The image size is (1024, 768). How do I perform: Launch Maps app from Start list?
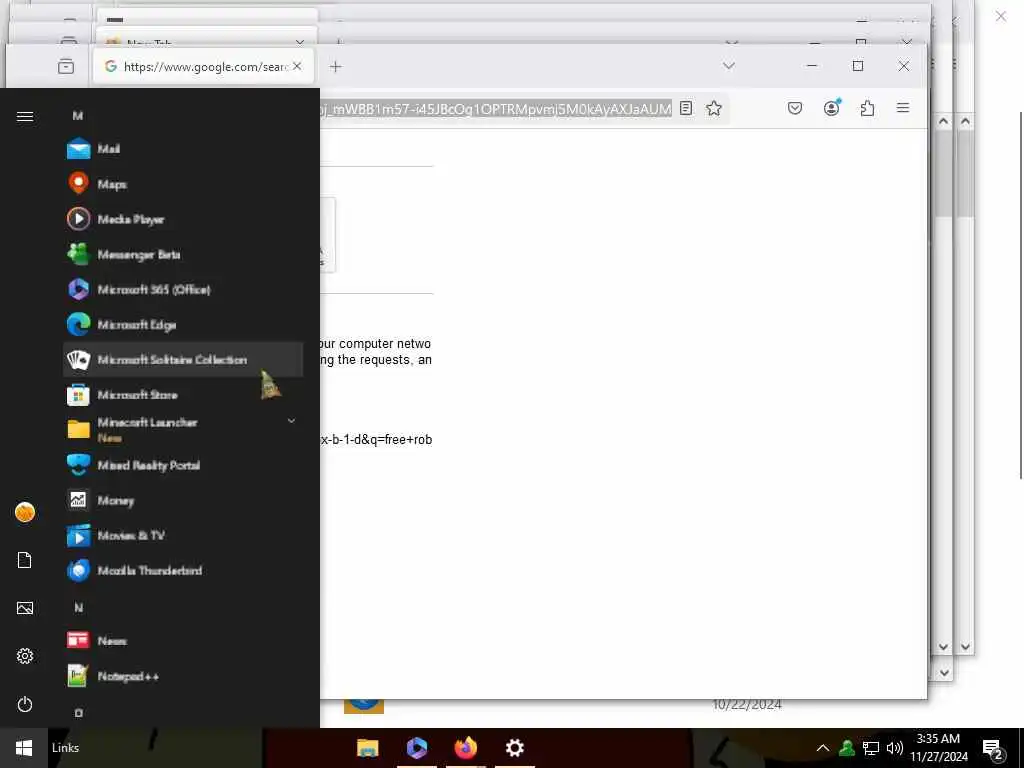pos(183,184)
